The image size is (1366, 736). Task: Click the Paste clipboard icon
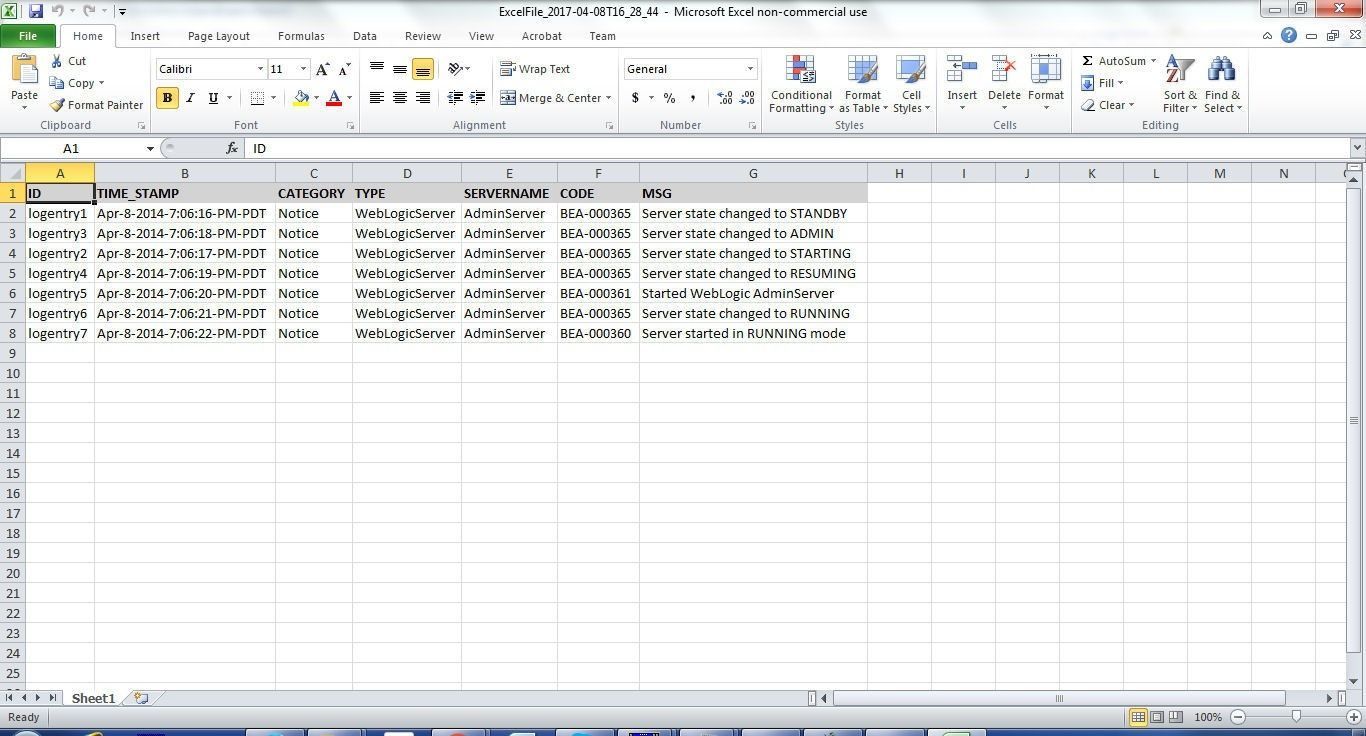click(x=24, y=70)
